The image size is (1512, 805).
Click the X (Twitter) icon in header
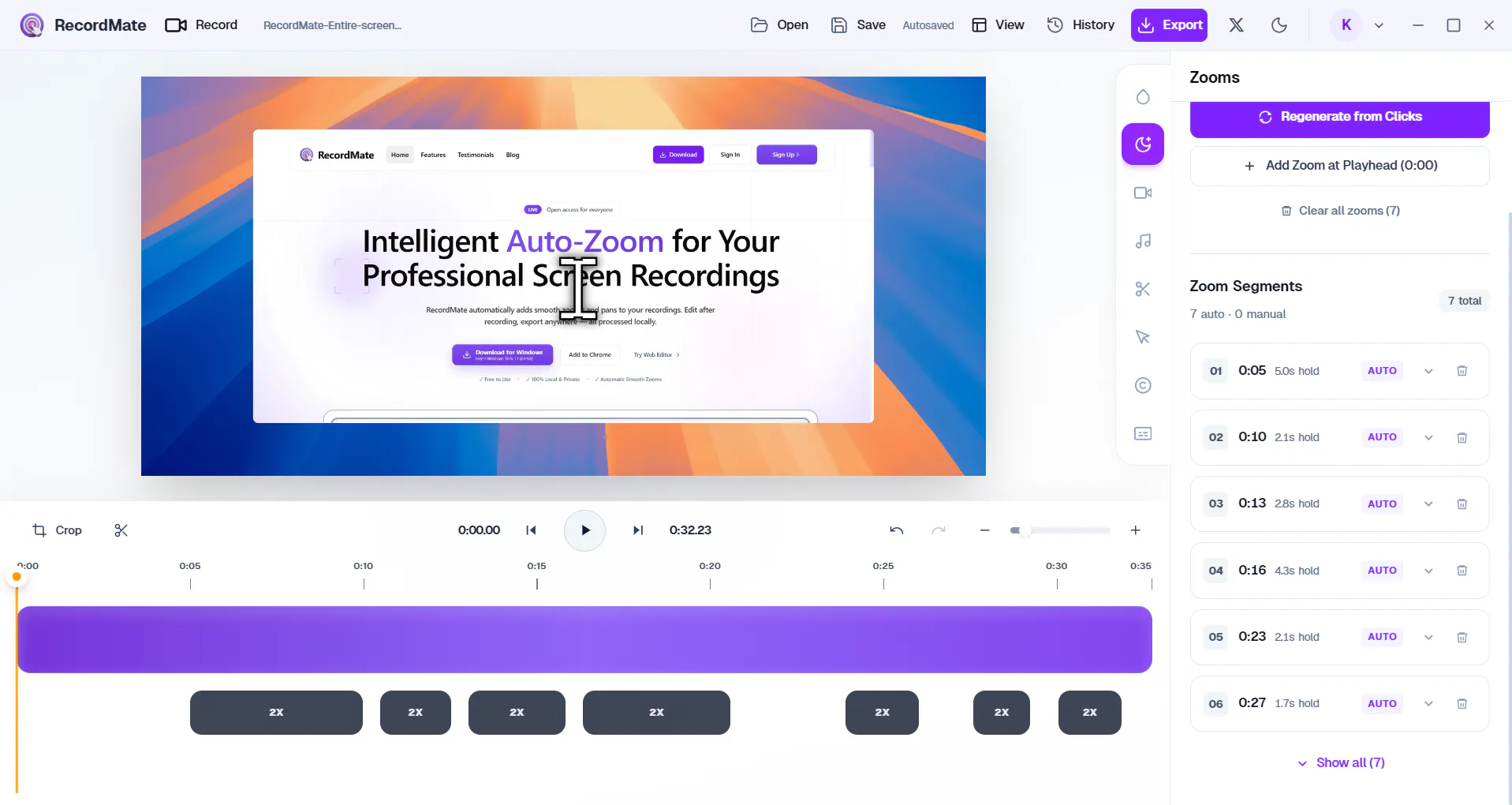coord(1236,25)
